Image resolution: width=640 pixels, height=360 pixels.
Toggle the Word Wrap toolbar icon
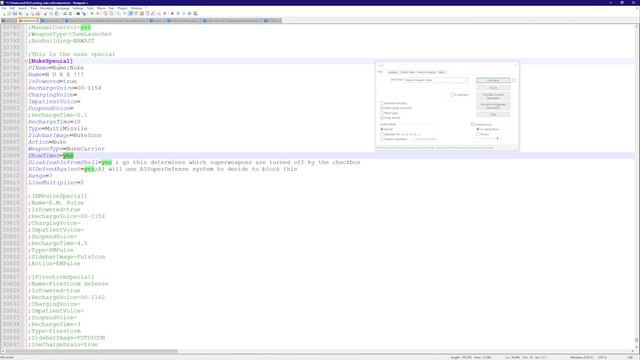[118, 13]
